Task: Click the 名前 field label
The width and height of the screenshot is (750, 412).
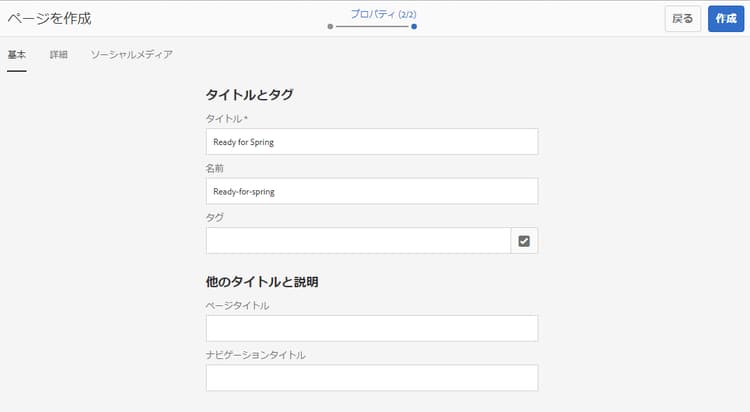Action: coord(215,168)
